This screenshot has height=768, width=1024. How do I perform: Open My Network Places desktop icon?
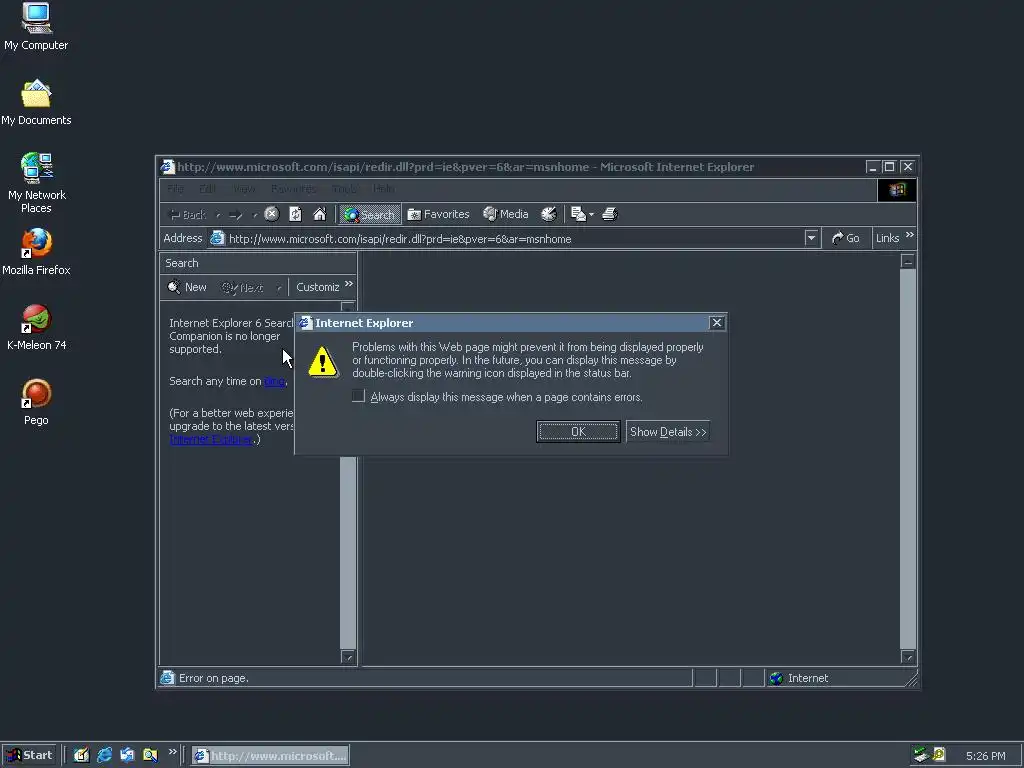pyautogui.click(x=36, y=183)
